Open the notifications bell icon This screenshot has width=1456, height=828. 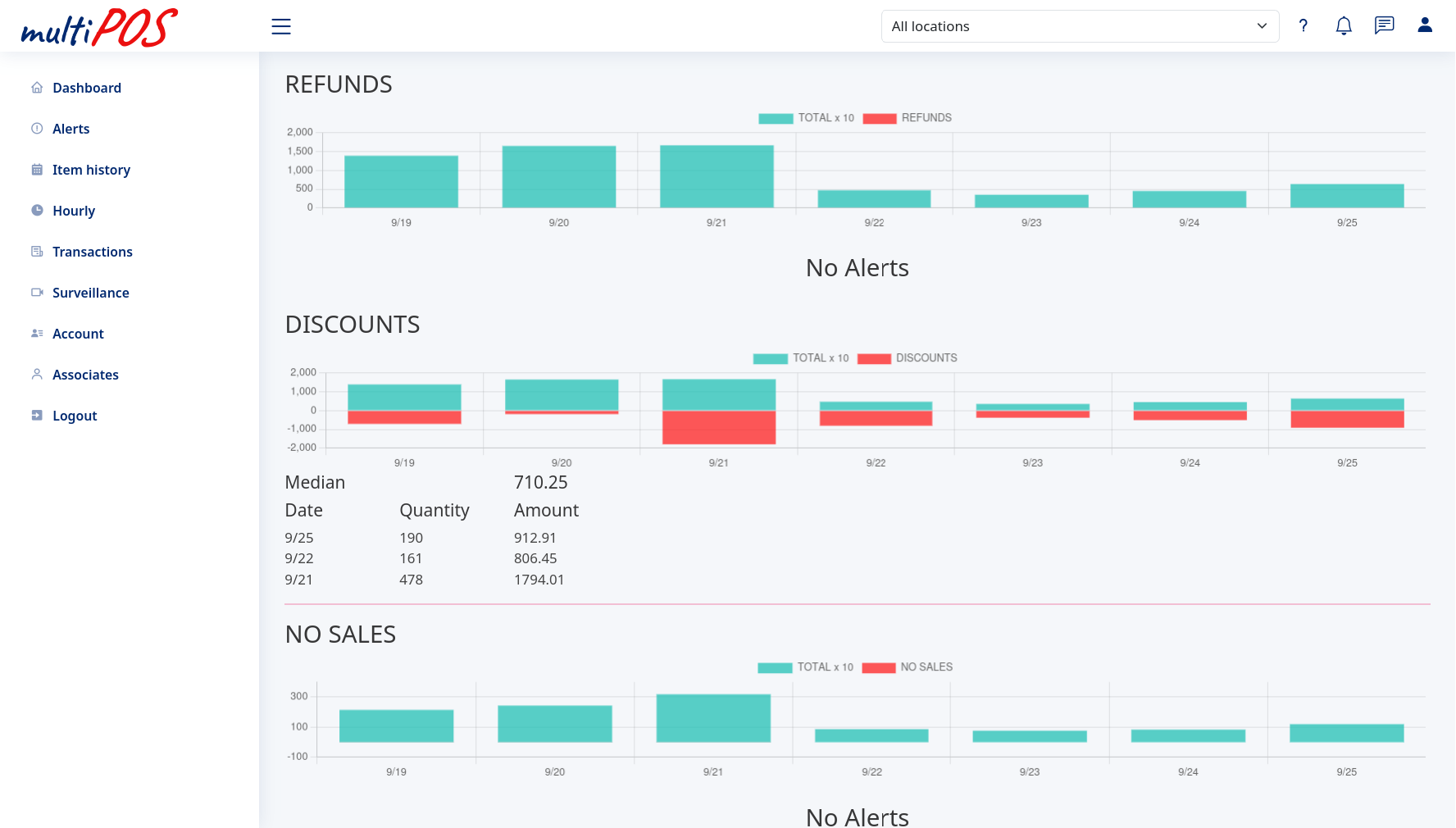coord(1344,26)
